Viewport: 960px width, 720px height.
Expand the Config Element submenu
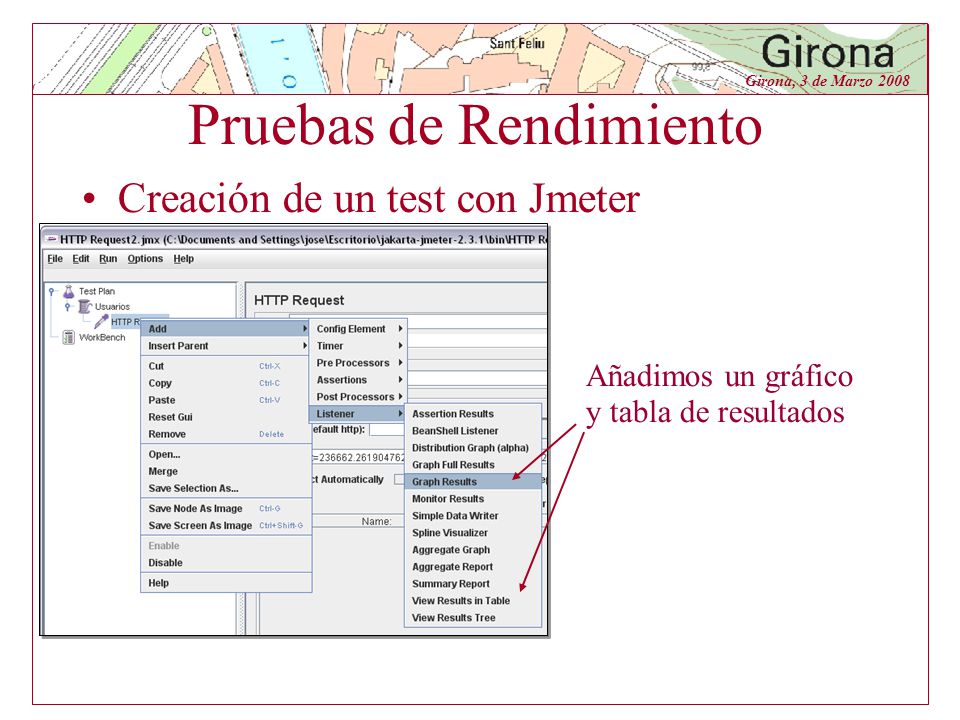click(x=358, y=329)
